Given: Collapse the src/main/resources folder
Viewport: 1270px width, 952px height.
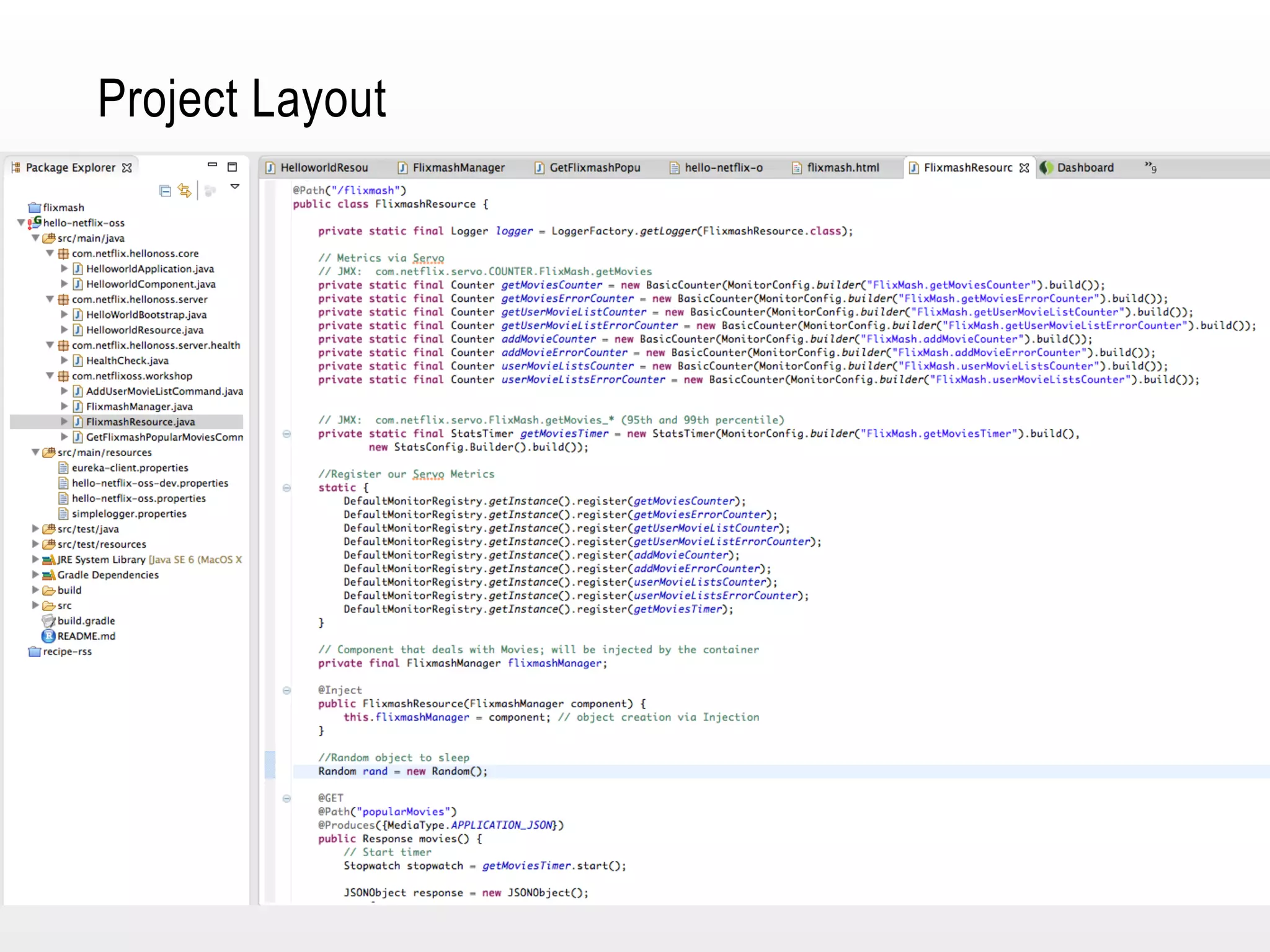Looking at the screenshot, I should [x=35, y=452].
